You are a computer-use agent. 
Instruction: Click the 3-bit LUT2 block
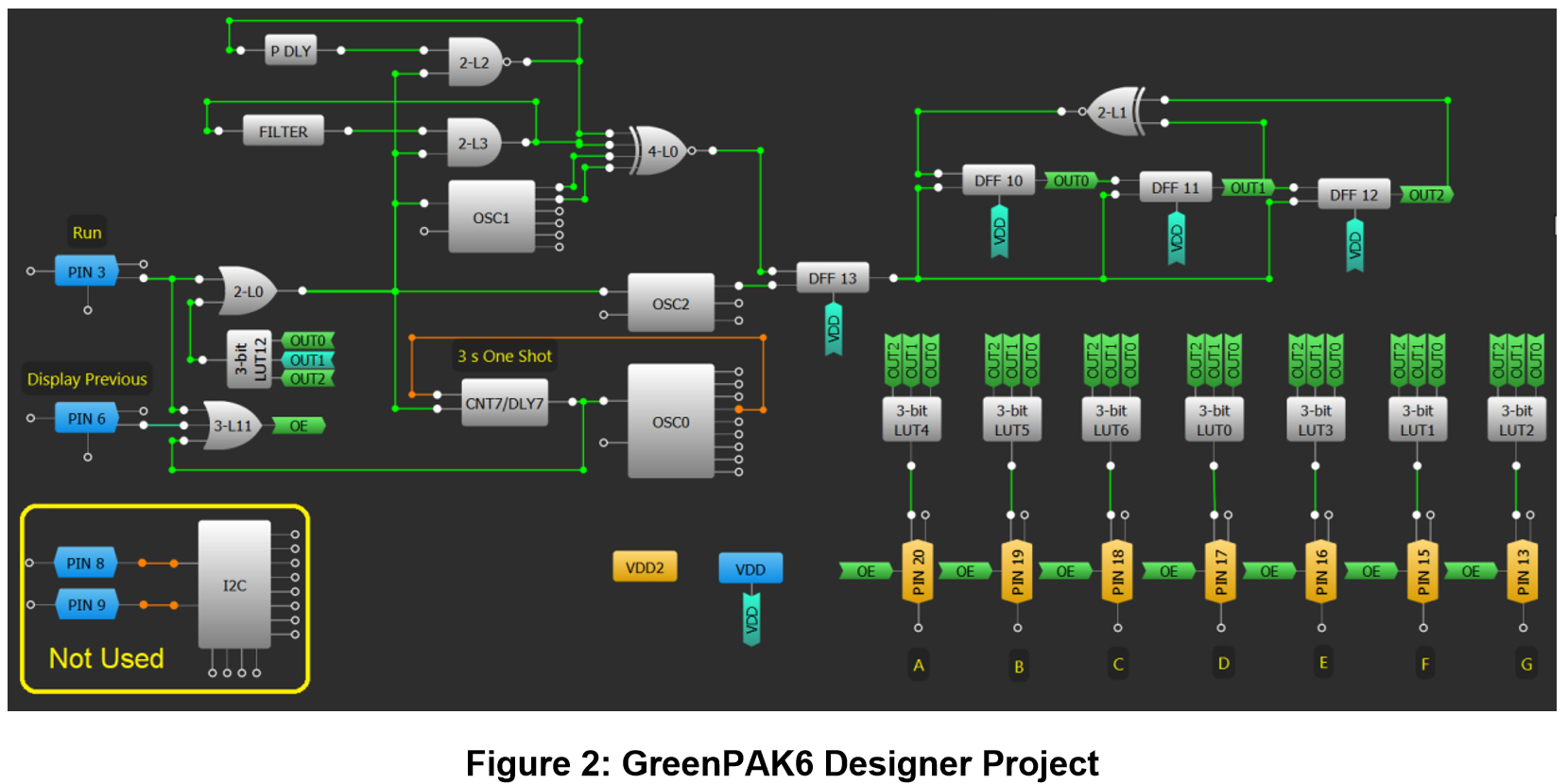(x=1516, y=420)
